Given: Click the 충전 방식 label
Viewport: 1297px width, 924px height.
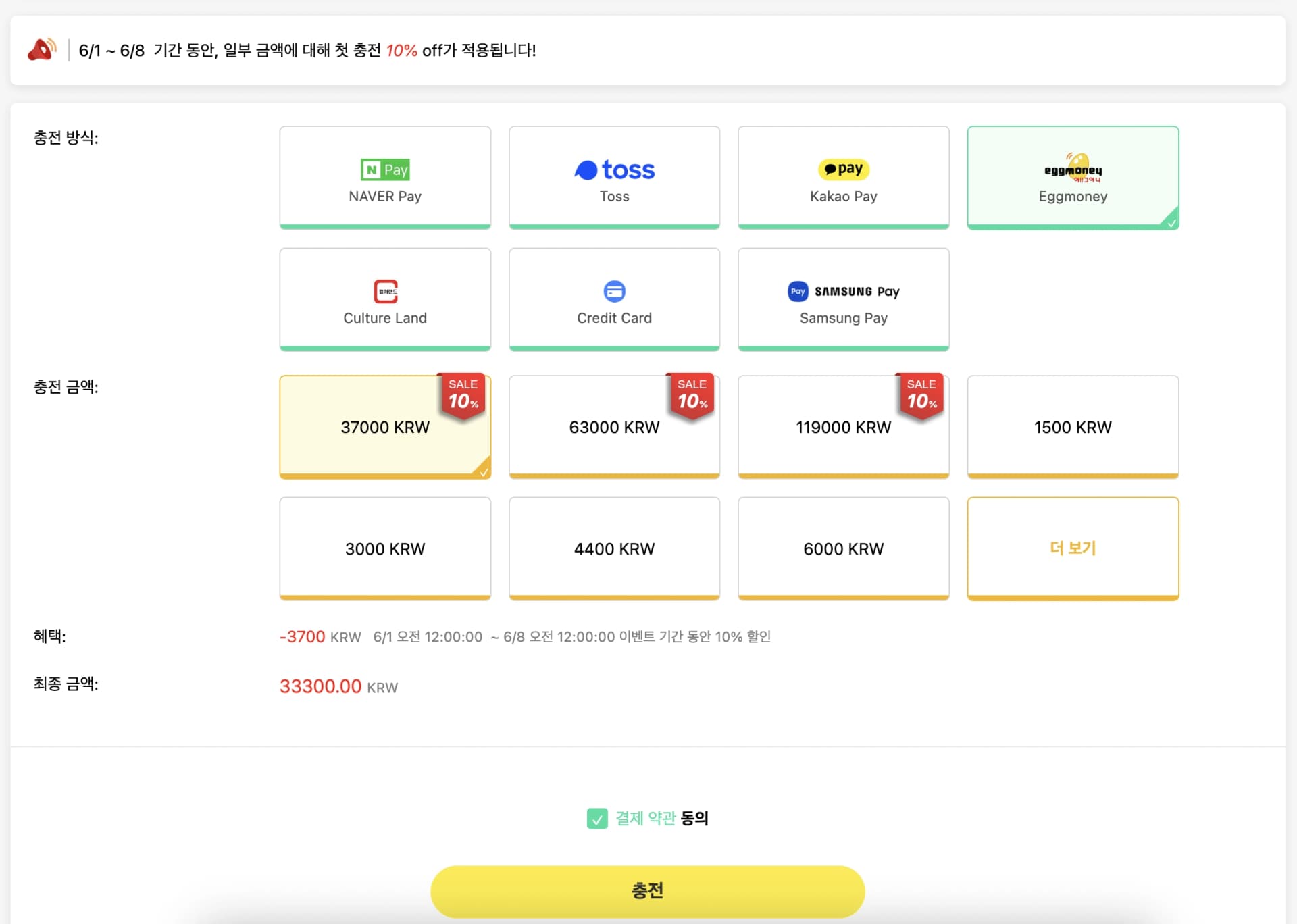Looking at the screenshot, I should coord(66,138).
